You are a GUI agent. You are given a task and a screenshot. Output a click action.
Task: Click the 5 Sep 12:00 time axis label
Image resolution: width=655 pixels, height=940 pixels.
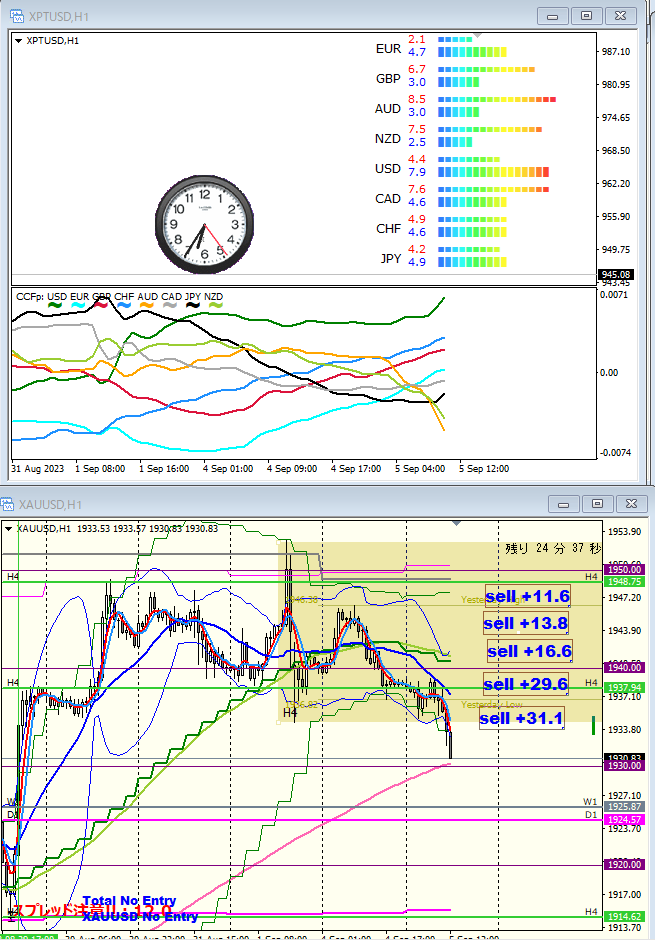pos(484,469)
